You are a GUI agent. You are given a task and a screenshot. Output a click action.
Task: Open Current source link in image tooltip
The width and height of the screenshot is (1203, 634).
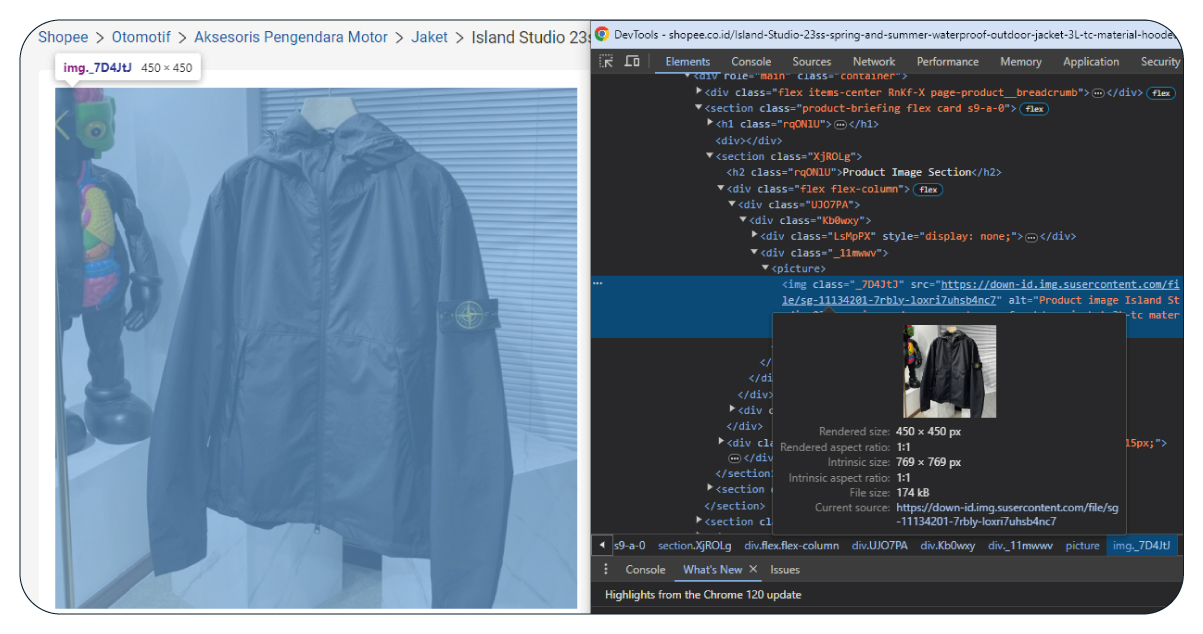(1007, 514)
